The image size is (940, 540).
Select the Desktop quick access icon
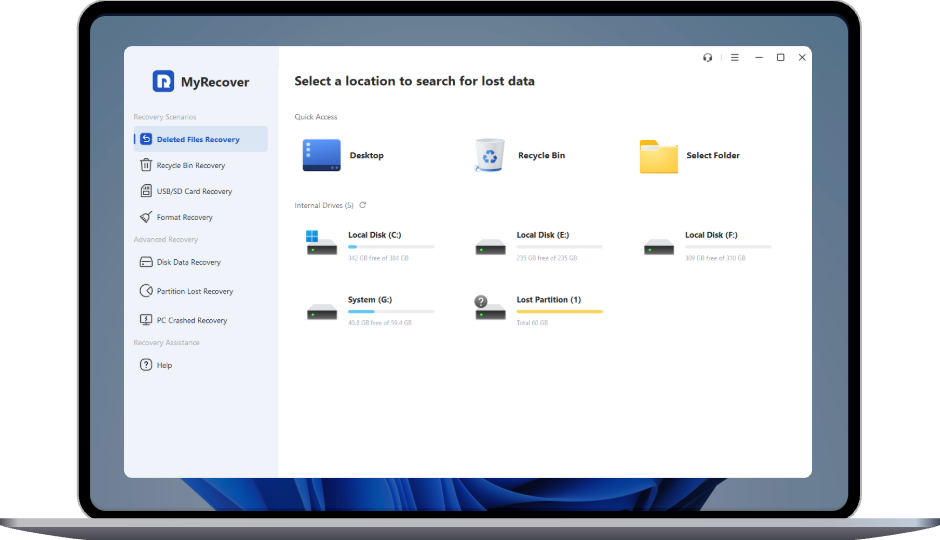pyautogui.click(x=321, y=155)
